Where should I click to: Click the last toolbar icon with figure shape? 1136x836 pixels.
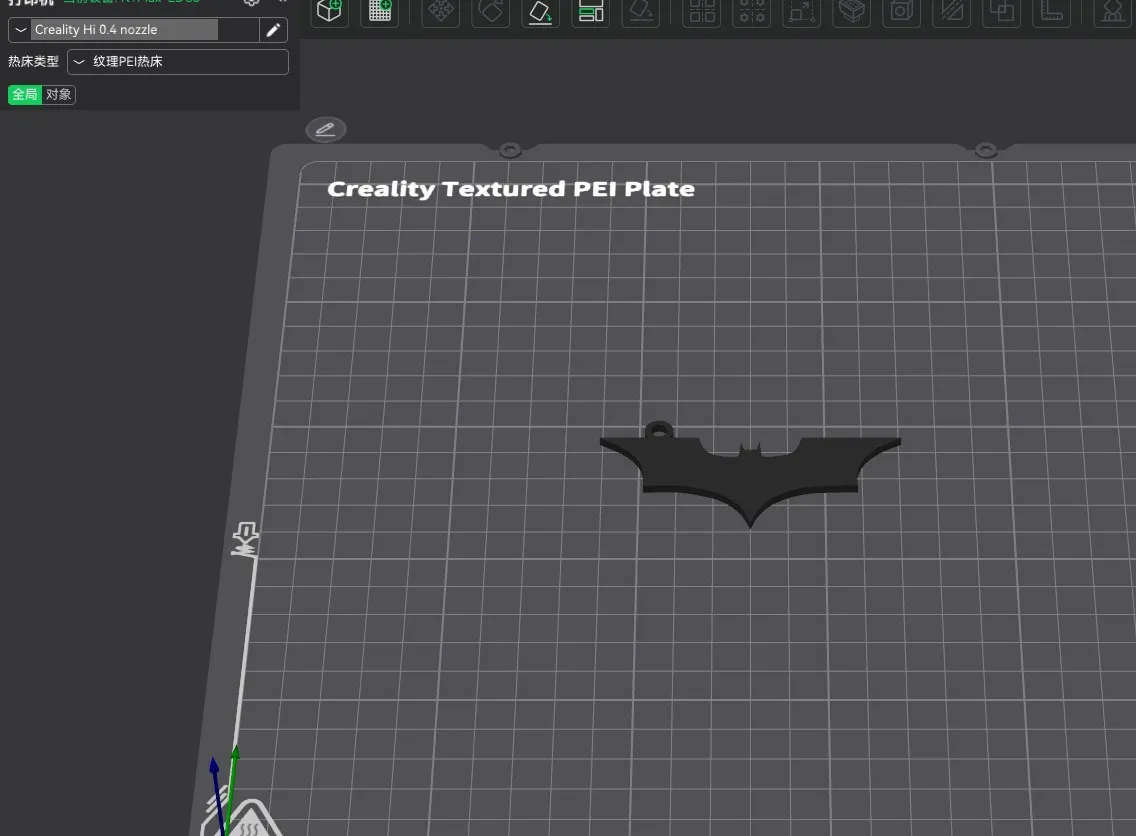coord(1112,11)
